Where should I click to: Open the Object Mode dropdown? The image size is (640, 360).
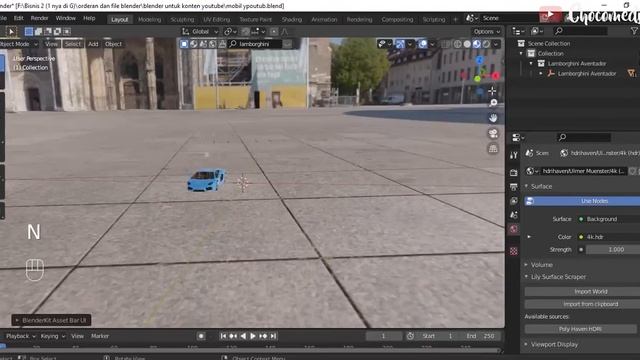tap(18, 44)
